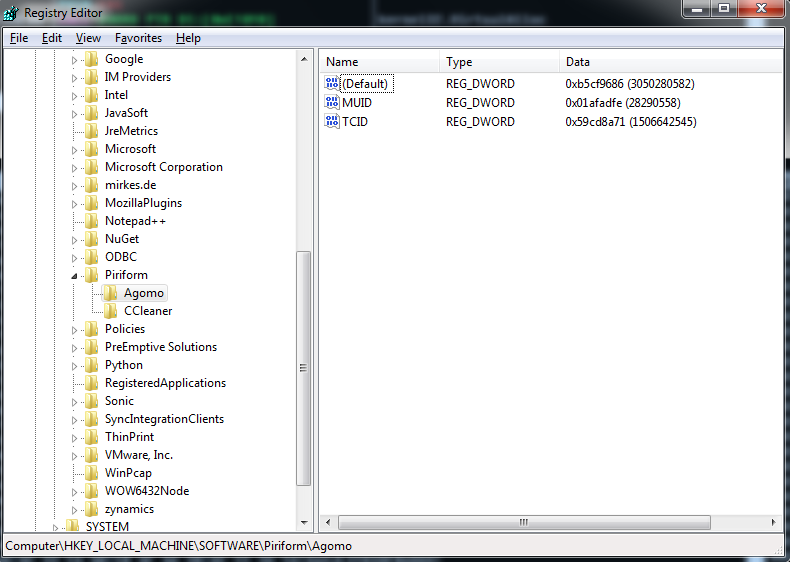The height and width of the screenshot is (562, 790).
Task: Click the Notepad++ folder icon
Action: point(92,221)
